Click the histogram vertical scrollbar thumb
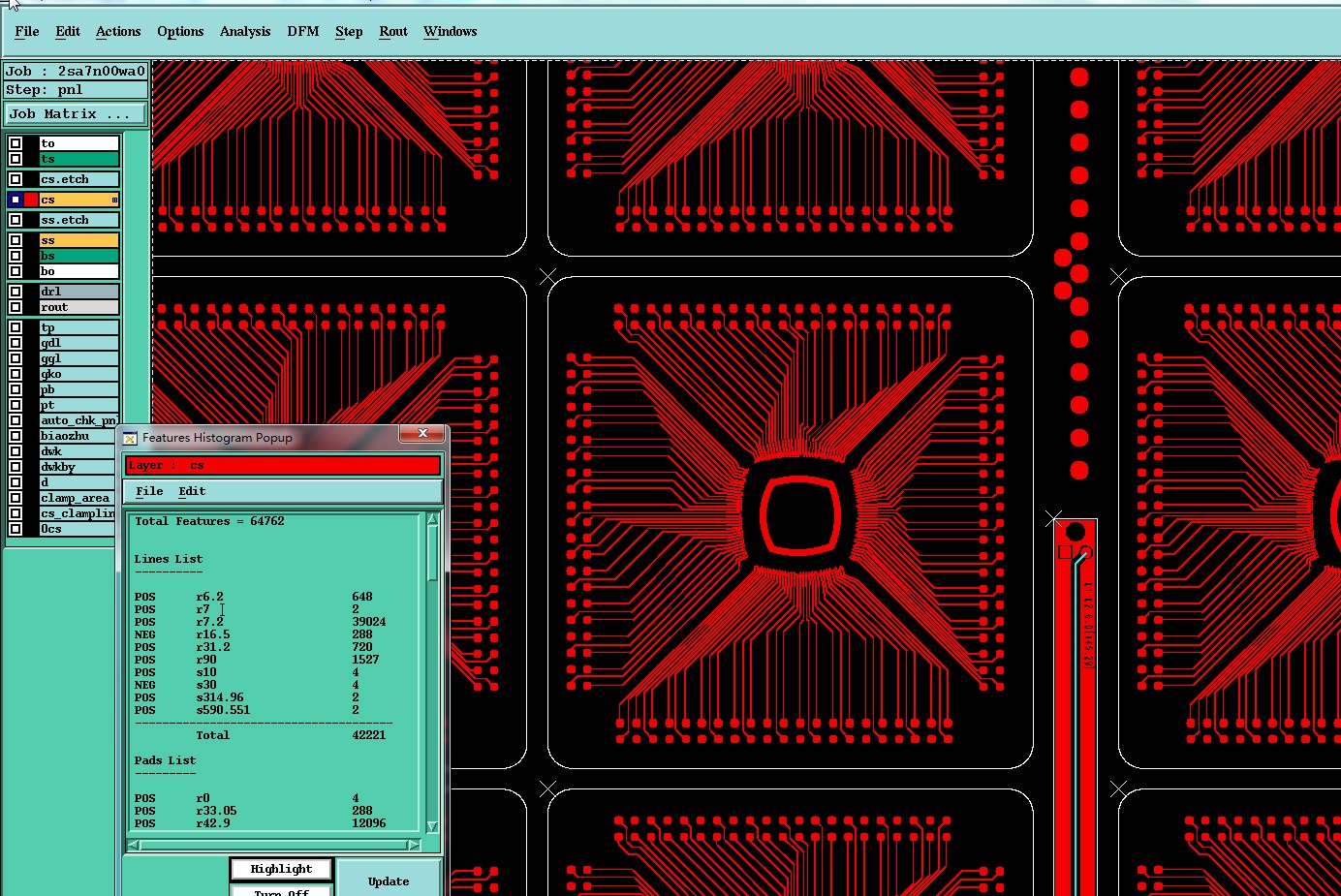 click(x=432, y=554)
